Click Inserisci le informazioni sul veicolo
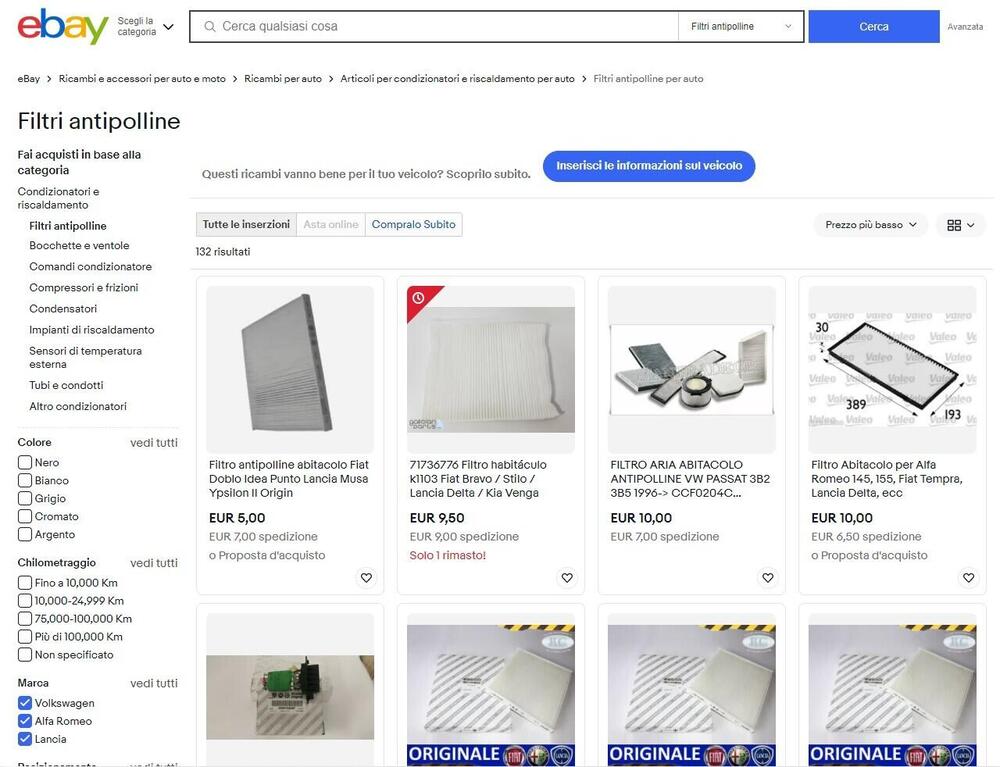Image resolution: width=1000 pixels, height=767 pixels. (x=649, y=166)
